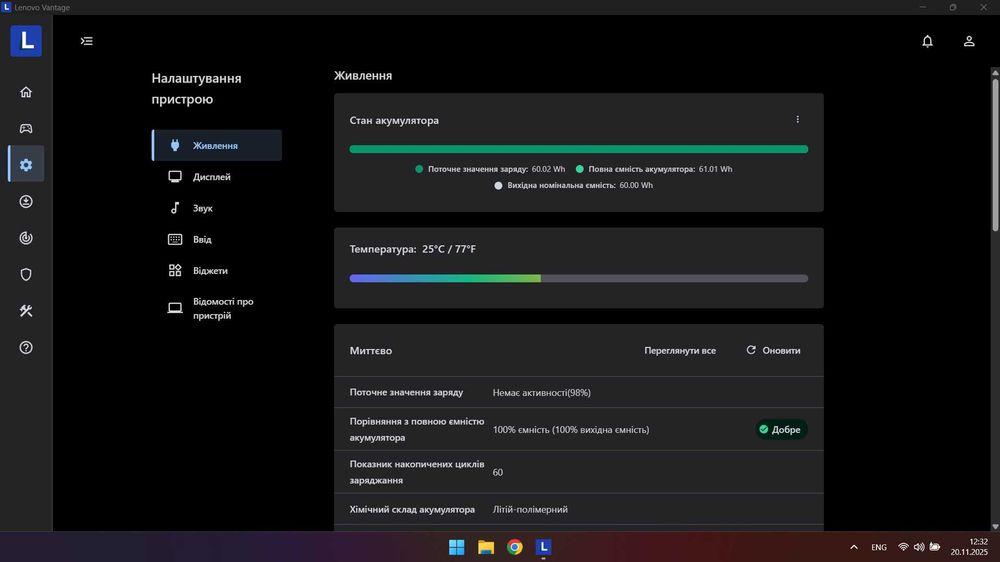
Task: Show hidden tray icons chevron
Action: point(854,547)
